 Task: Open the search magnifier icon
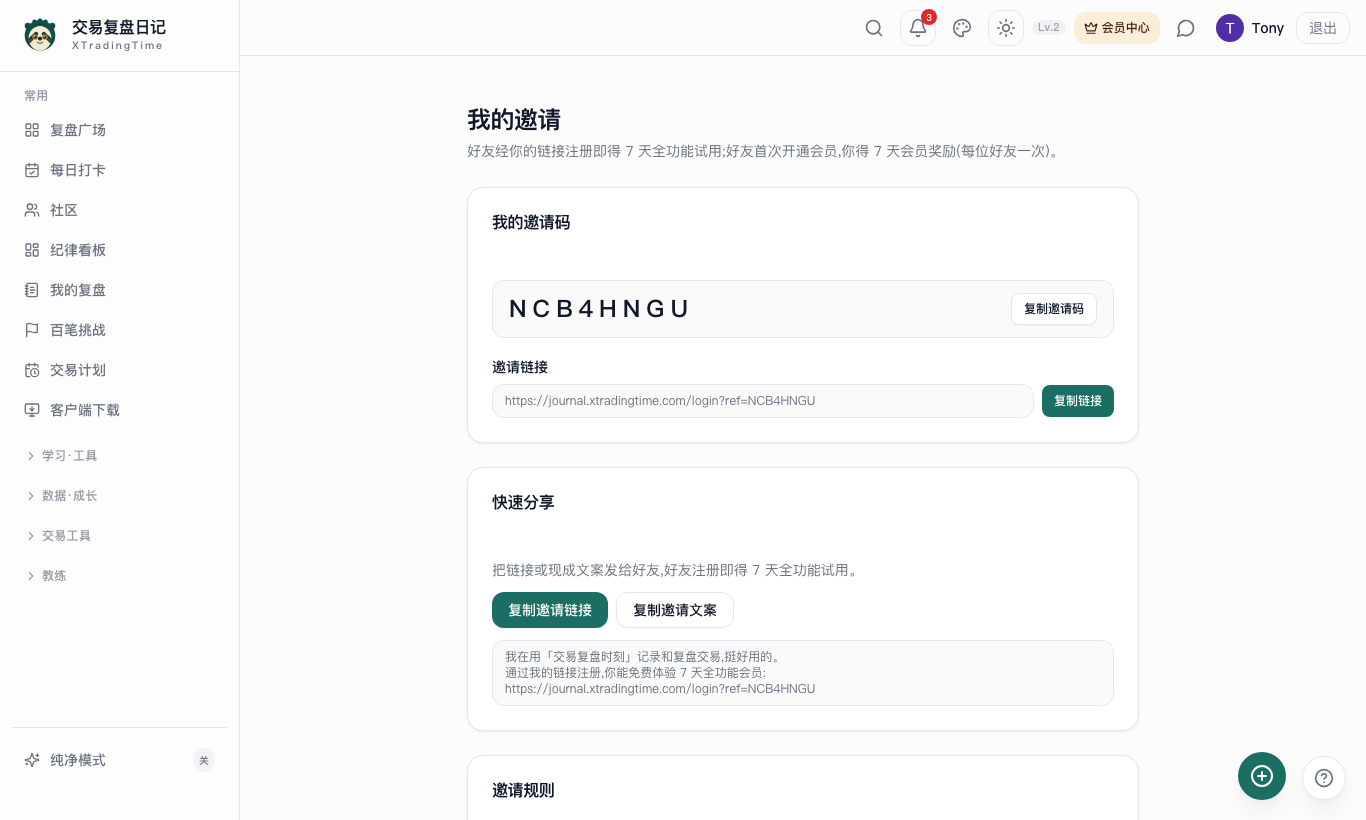(x=874, y=28)
